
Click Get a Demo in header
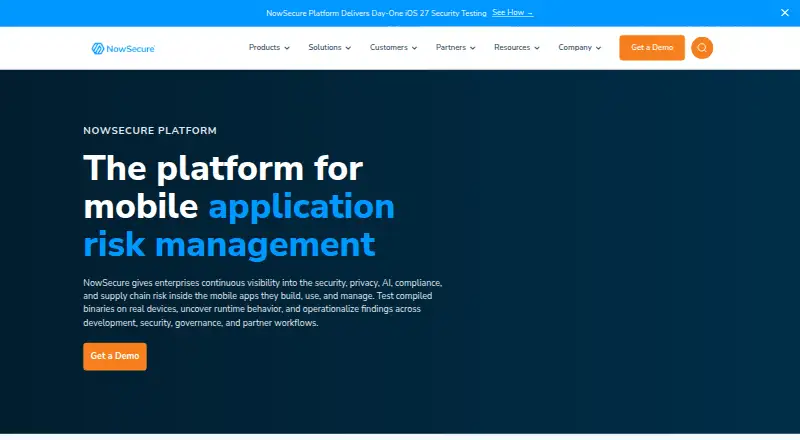click(x=652, y=47)
